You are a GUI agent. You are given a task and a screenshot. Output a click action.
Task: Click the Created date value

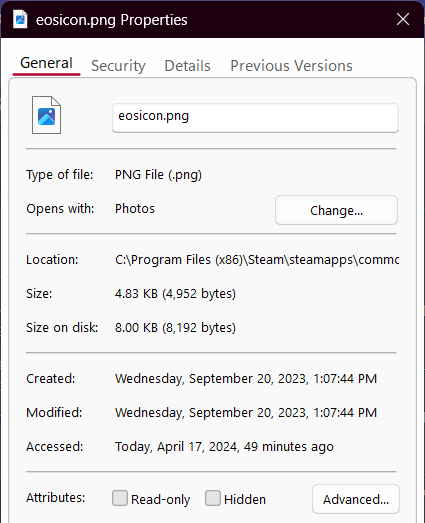[246, 379]
